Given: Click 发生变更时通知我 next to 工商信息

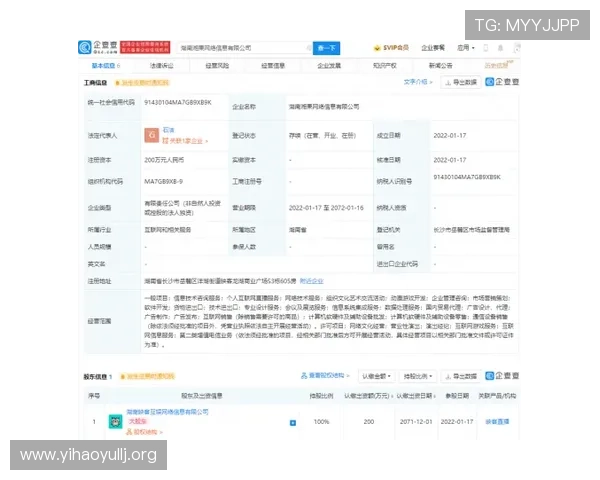Looking at the screenshot, I should (142, 83).
